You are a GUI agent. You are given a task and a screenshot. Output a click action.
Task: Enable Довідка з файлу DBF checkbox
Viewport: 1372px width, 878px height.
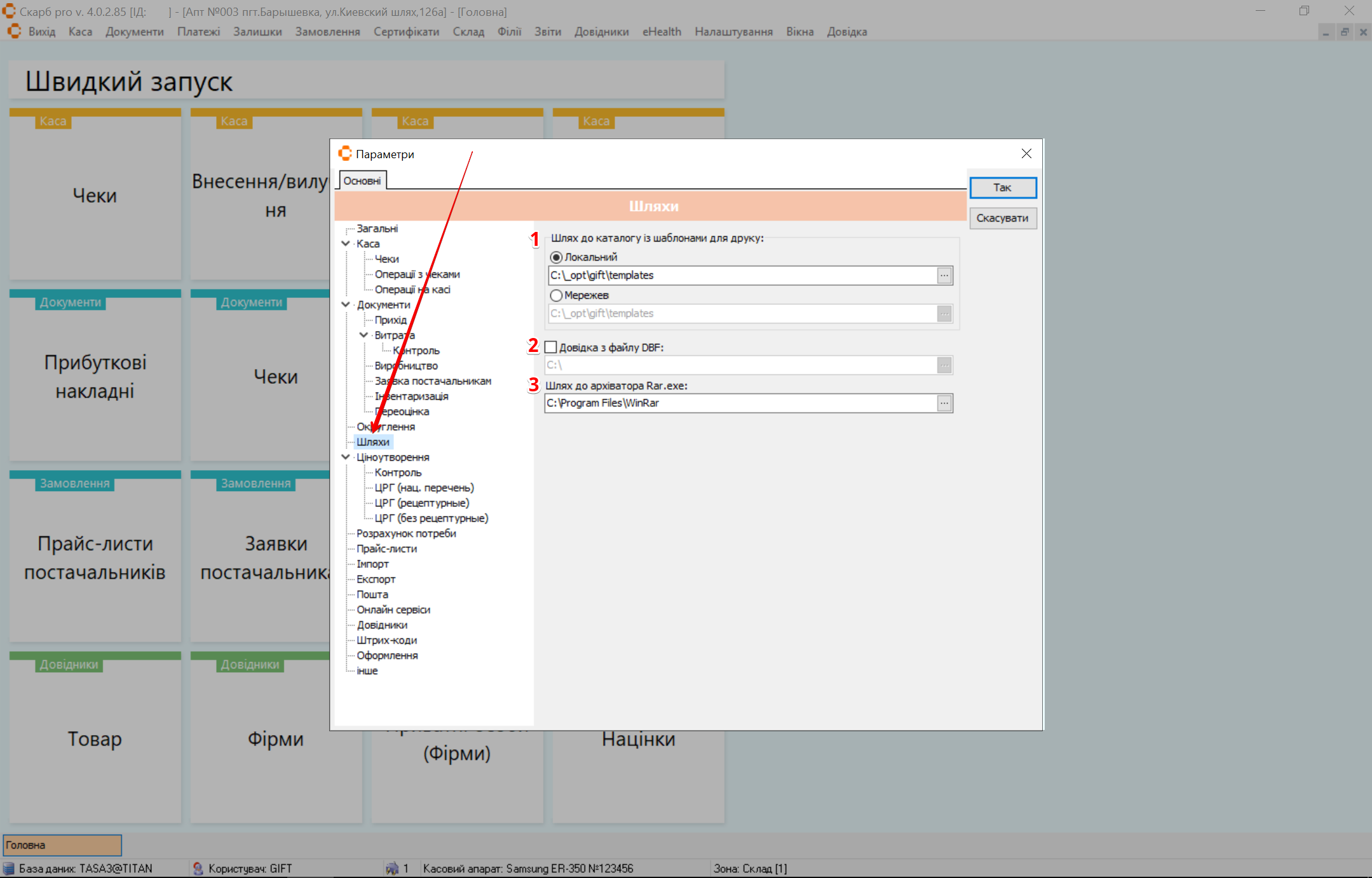click(551, 348)
